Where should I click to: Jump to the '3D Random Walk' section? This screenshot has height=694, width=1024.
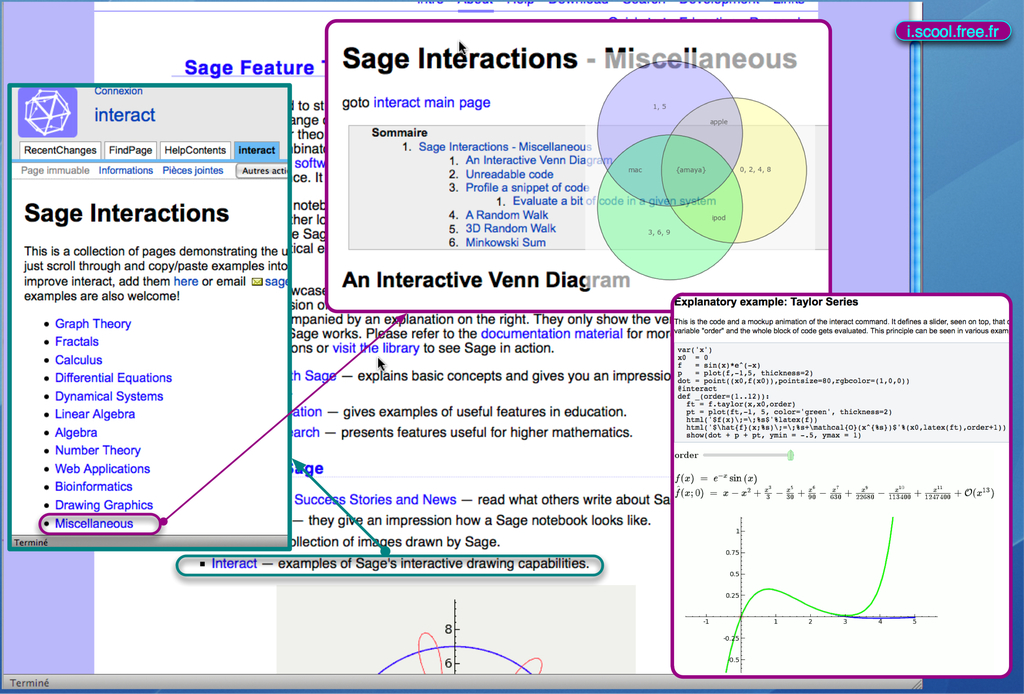coord(511,229)
